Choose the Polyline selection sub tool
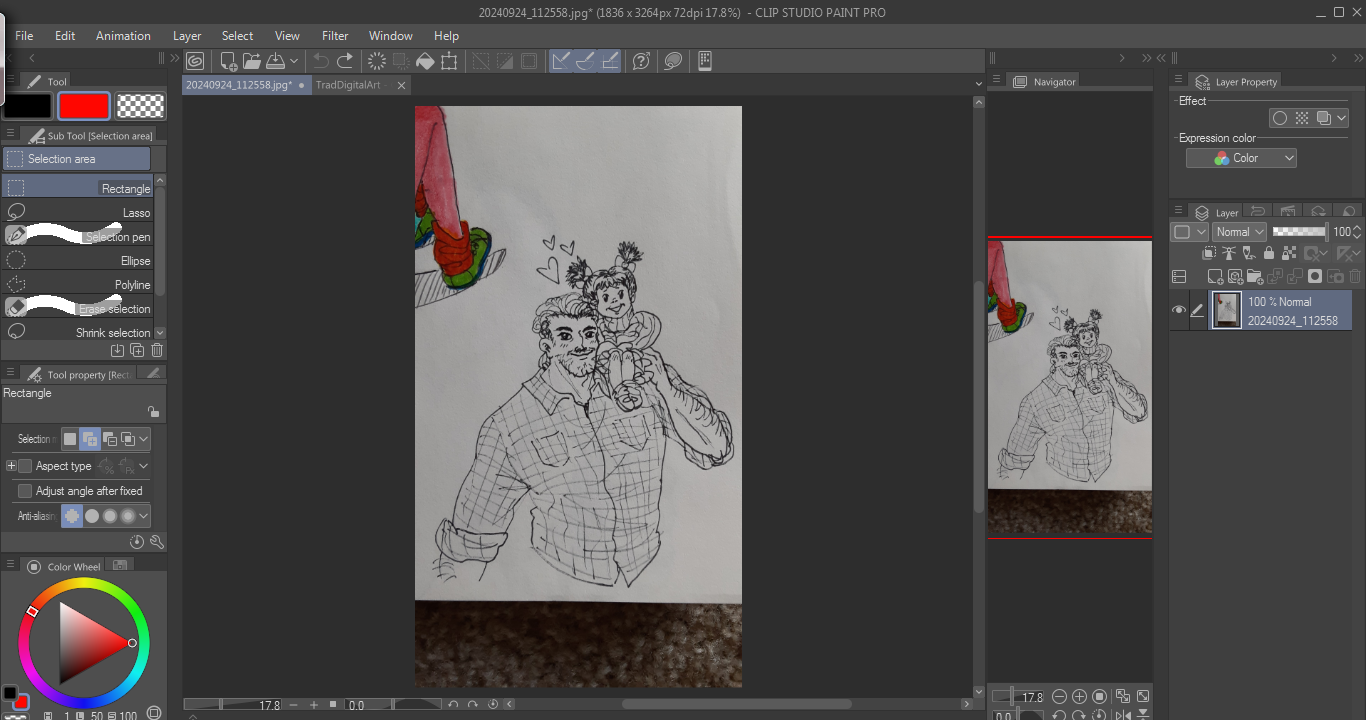1366x720 pixels. [77, 284]
